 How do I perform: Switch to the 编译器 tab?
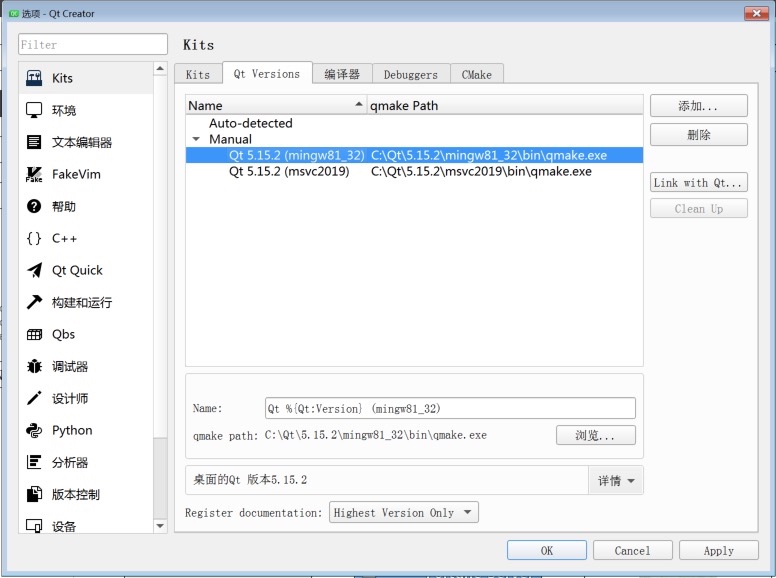click(342, 74)
